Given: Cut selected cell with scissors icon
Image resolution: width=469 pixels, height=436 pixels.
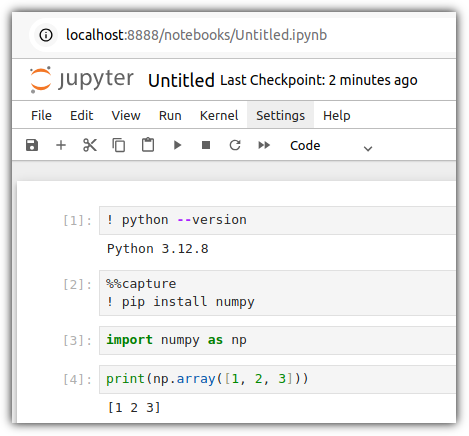Looking at the screenshot, I should click(x=90, y=145).
